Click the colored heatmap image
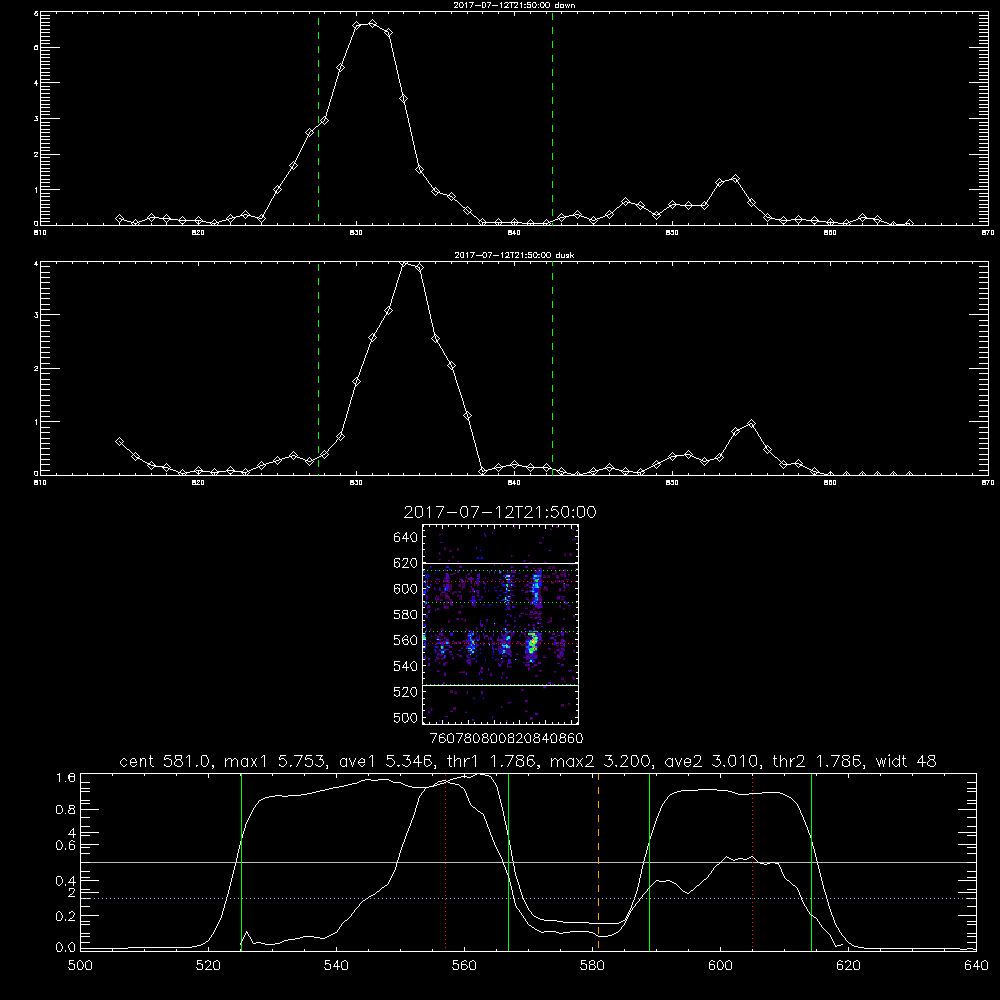The width and height of the screenshot is (1000, 1000). [501, 624]
